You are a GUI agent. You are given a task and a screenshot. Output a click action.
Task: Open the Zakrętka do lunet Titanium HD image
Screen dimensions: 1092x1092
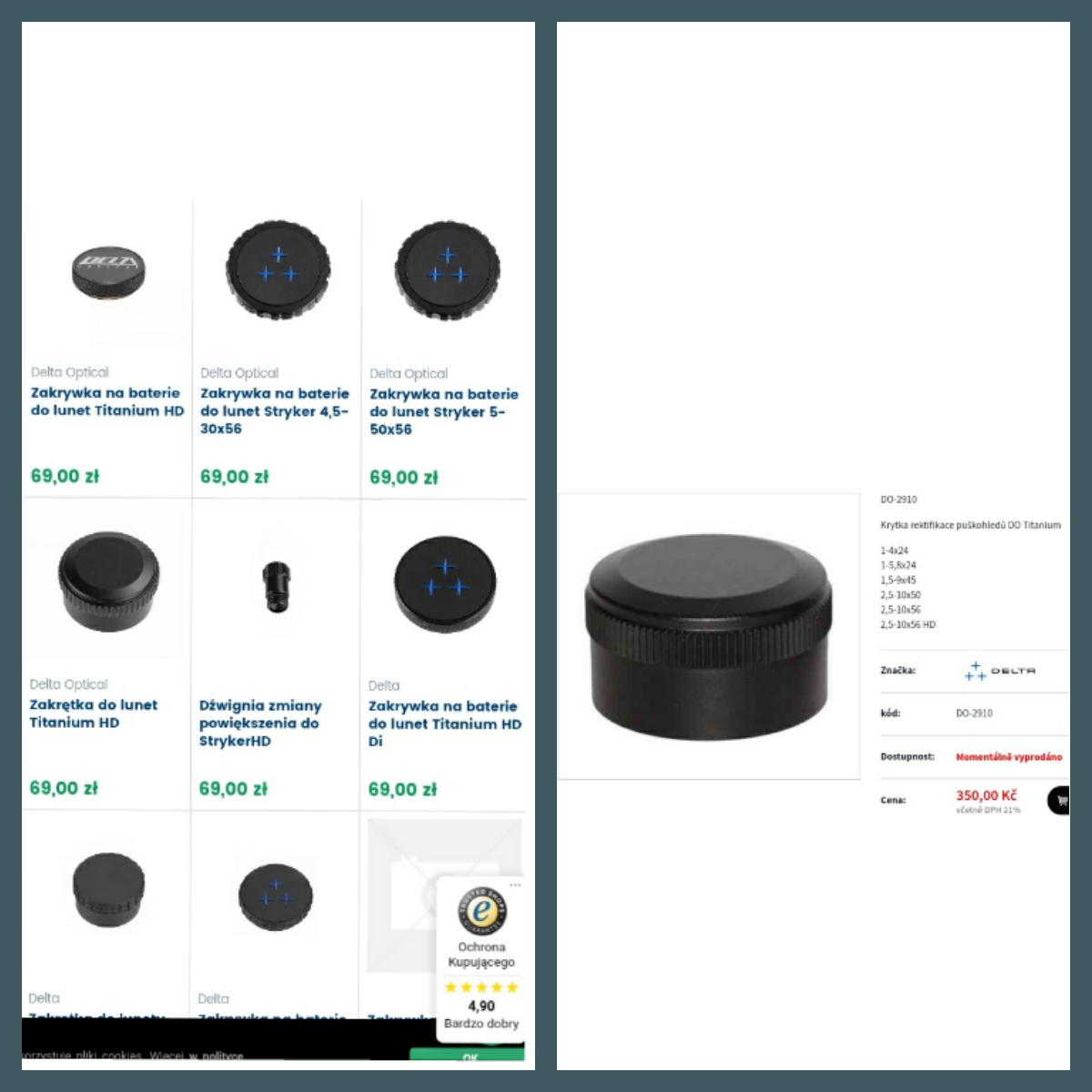[x=108, y=582]
